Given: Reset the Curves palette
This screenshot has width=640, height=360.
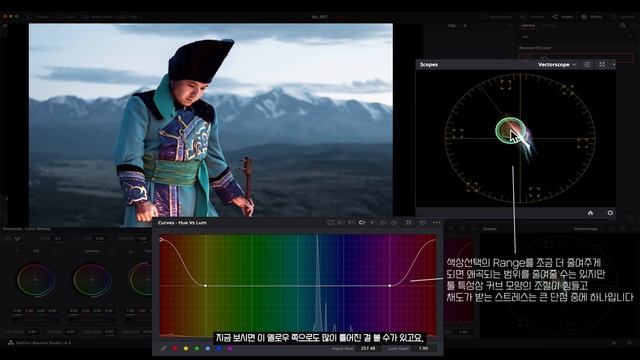Looking at the screenshot, I should pos(422,222).
